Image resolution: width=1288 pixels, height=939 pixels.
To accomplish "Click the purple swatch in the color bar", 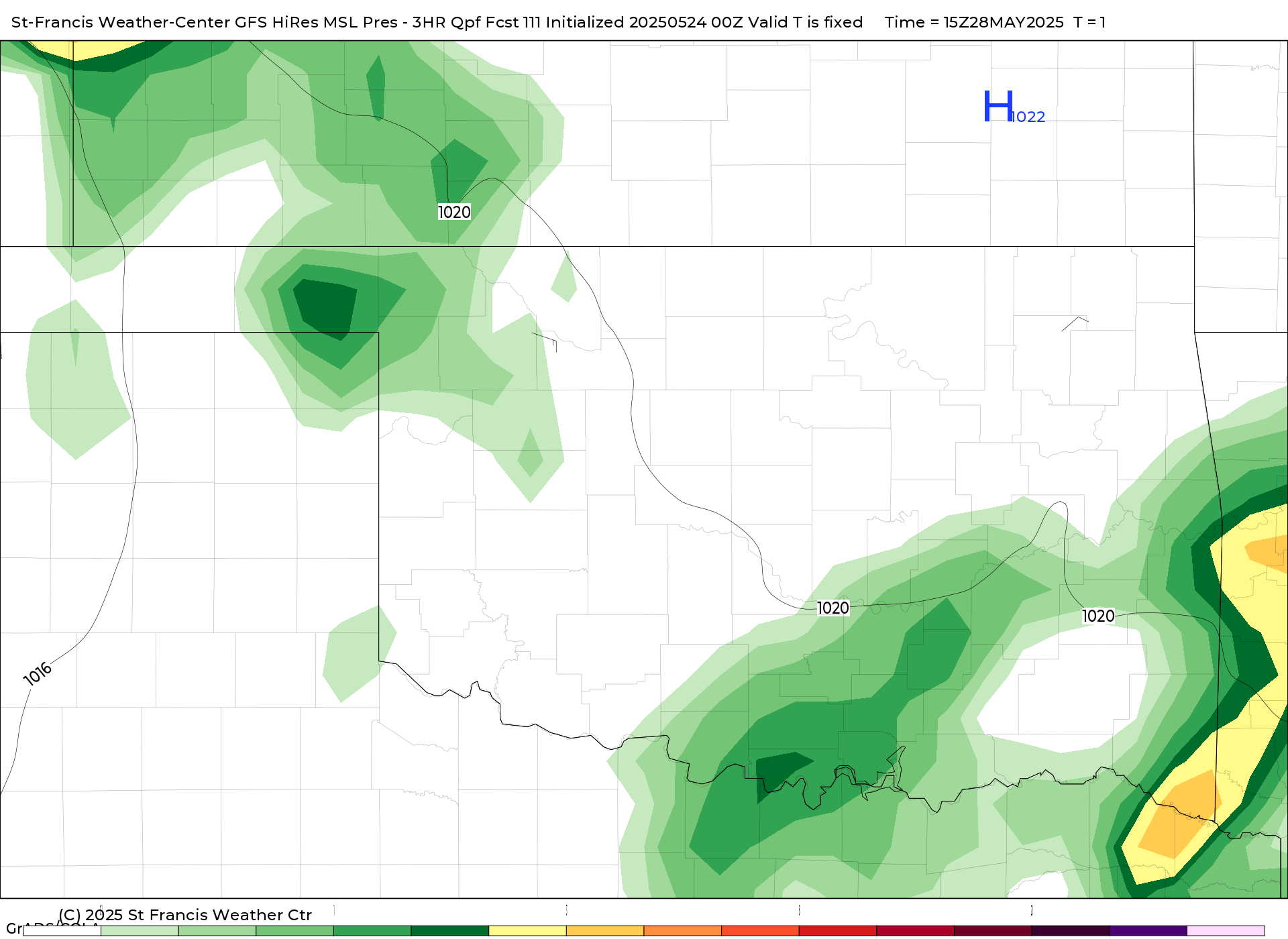I will [1148, 931].
